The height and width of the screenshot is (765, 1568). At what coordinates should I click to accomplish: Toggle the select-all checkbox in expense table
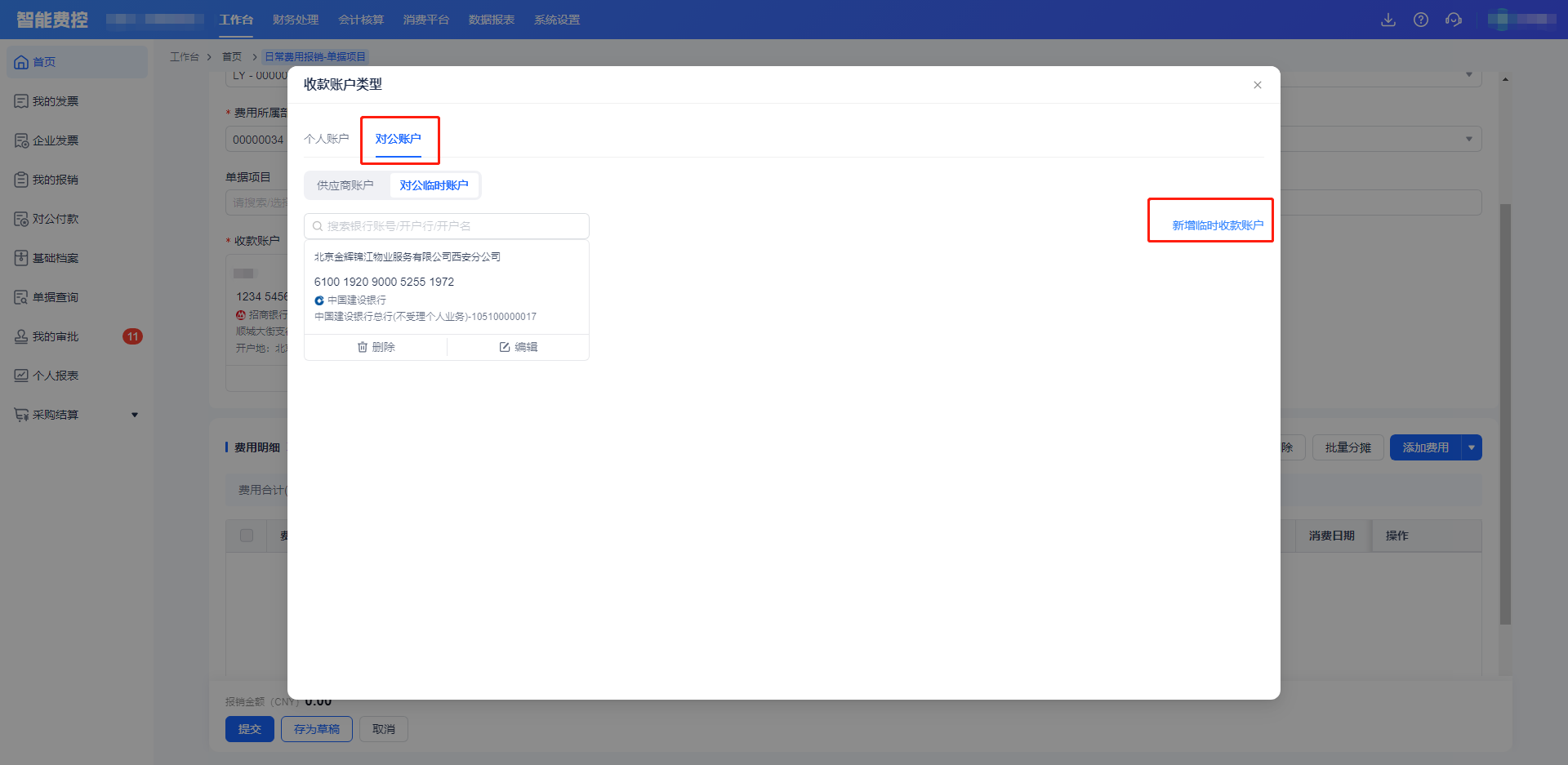[x=247, y=536]
